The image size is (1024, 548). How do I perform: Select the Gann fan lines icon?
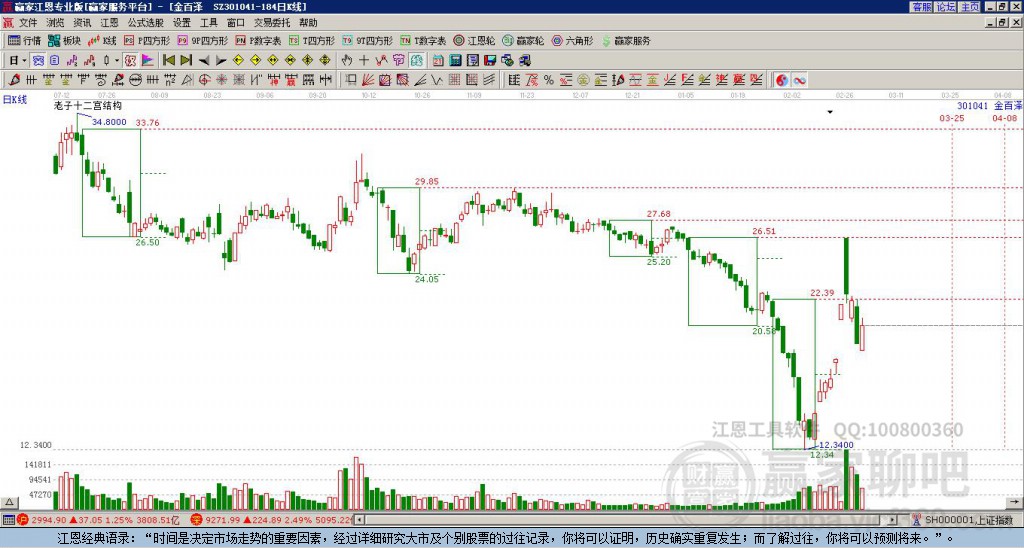click(x=368, y=80)
